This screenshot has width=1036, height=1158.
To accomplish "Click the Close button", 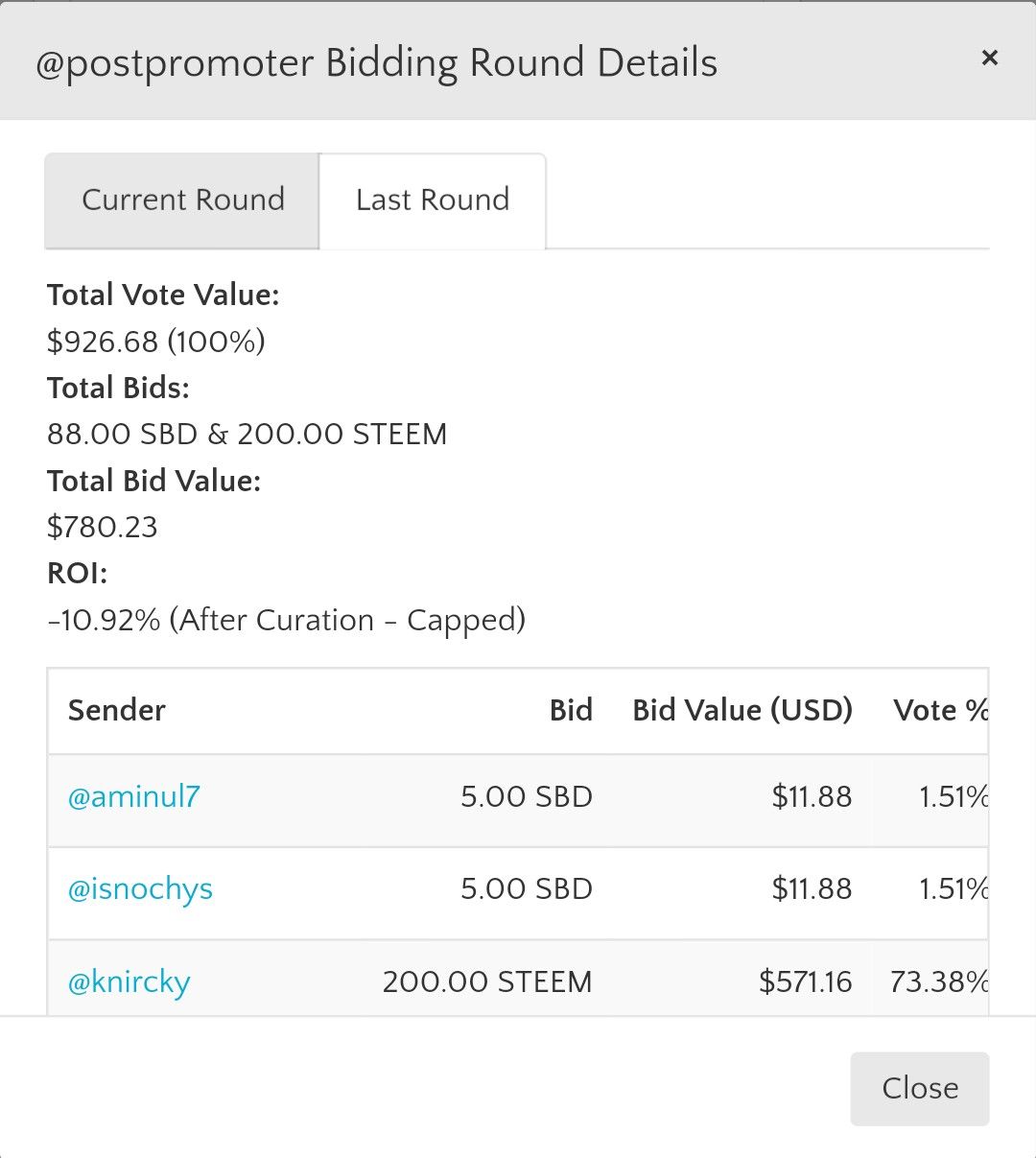I will (x=919, y=1088).
